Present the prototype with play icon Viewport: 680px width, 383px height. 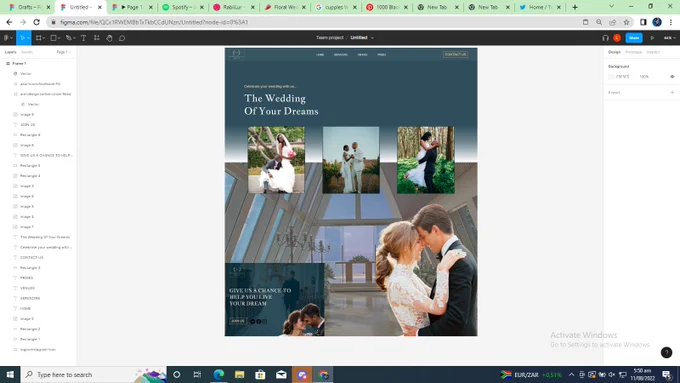(652, 38)
